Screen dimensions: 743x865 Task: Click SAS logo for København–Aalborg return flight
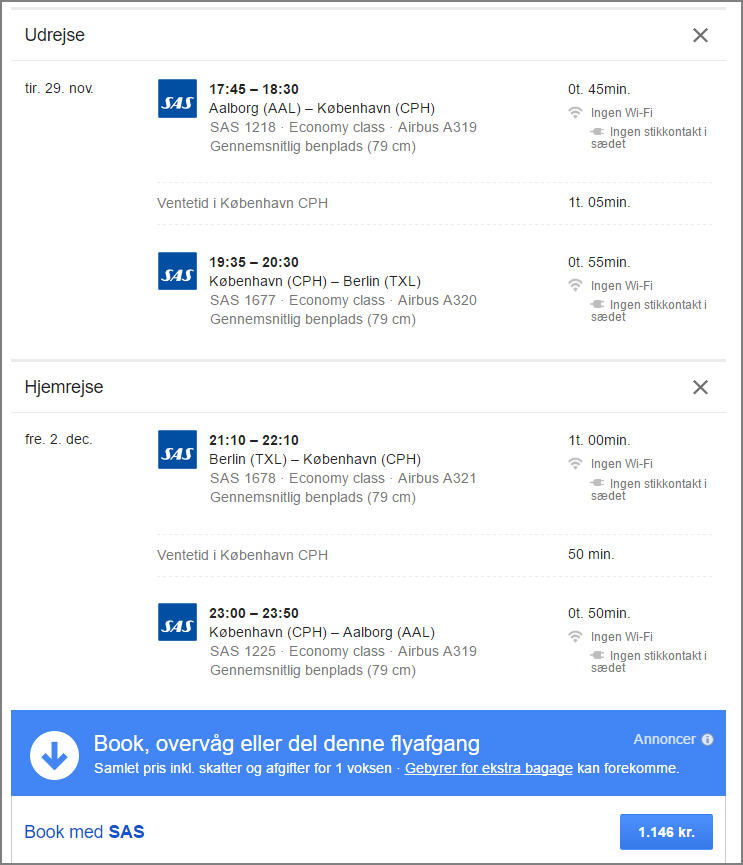[178, 622]
